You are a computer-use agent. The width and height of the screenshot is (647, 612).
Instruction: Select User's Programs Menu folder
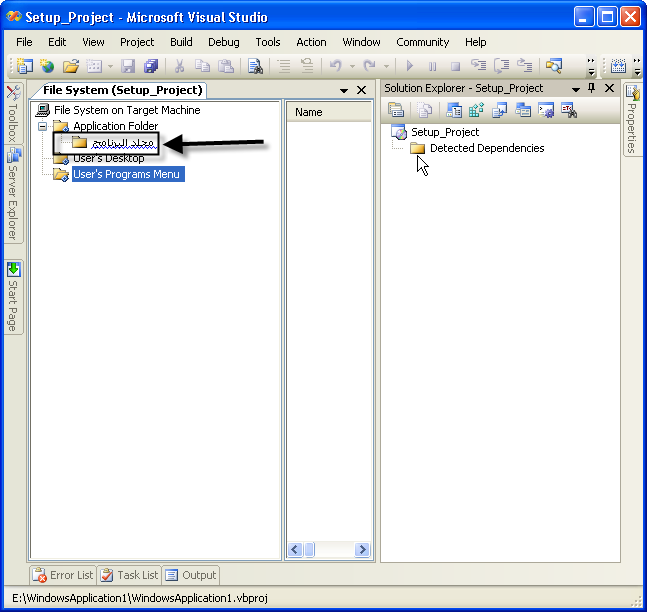(128, 174)
